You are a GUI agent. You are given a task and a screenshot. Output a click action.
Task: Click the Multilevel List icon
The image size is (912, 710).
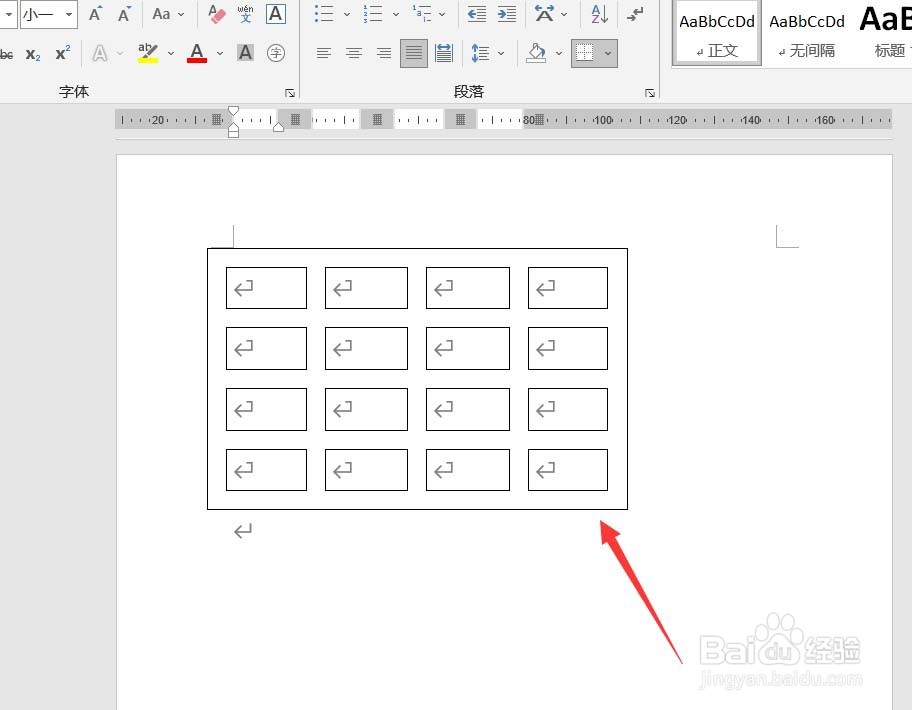[x=422, y=14]
